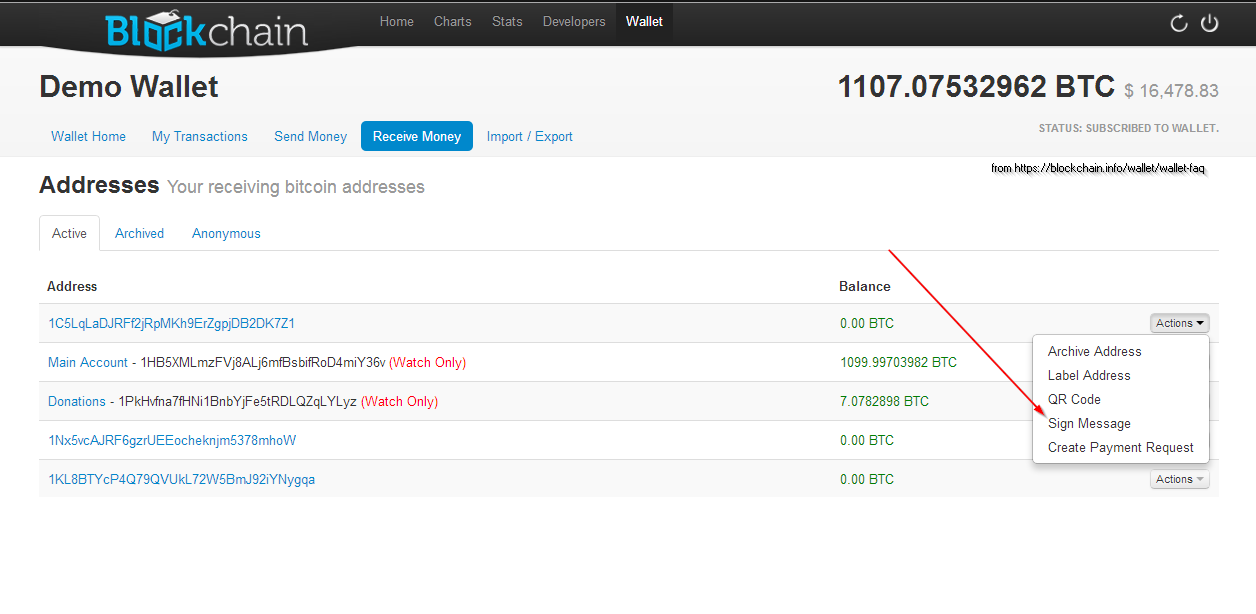
Task: Open the Stats page
Action: click(x=507, y=21)
